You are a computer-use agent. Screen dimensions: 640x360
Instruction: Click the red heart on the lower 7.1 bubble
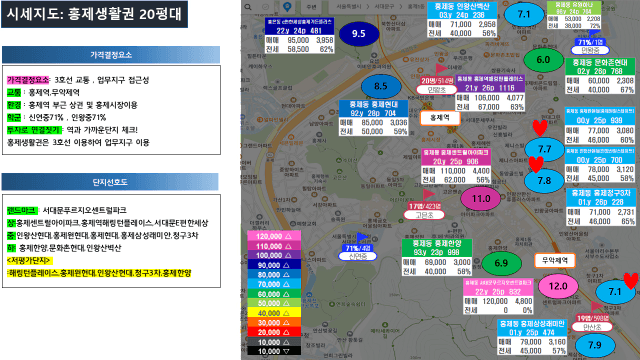[x=631, y=281]
